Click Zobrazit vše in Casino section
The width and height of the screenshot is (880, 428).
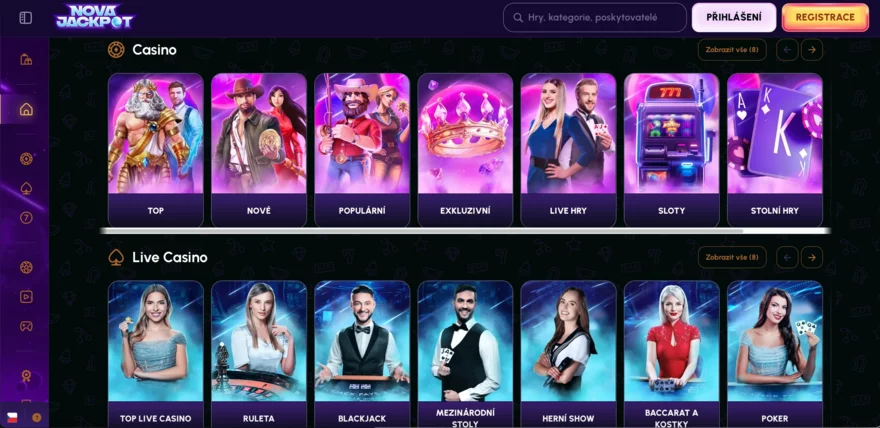coord(732,50)
